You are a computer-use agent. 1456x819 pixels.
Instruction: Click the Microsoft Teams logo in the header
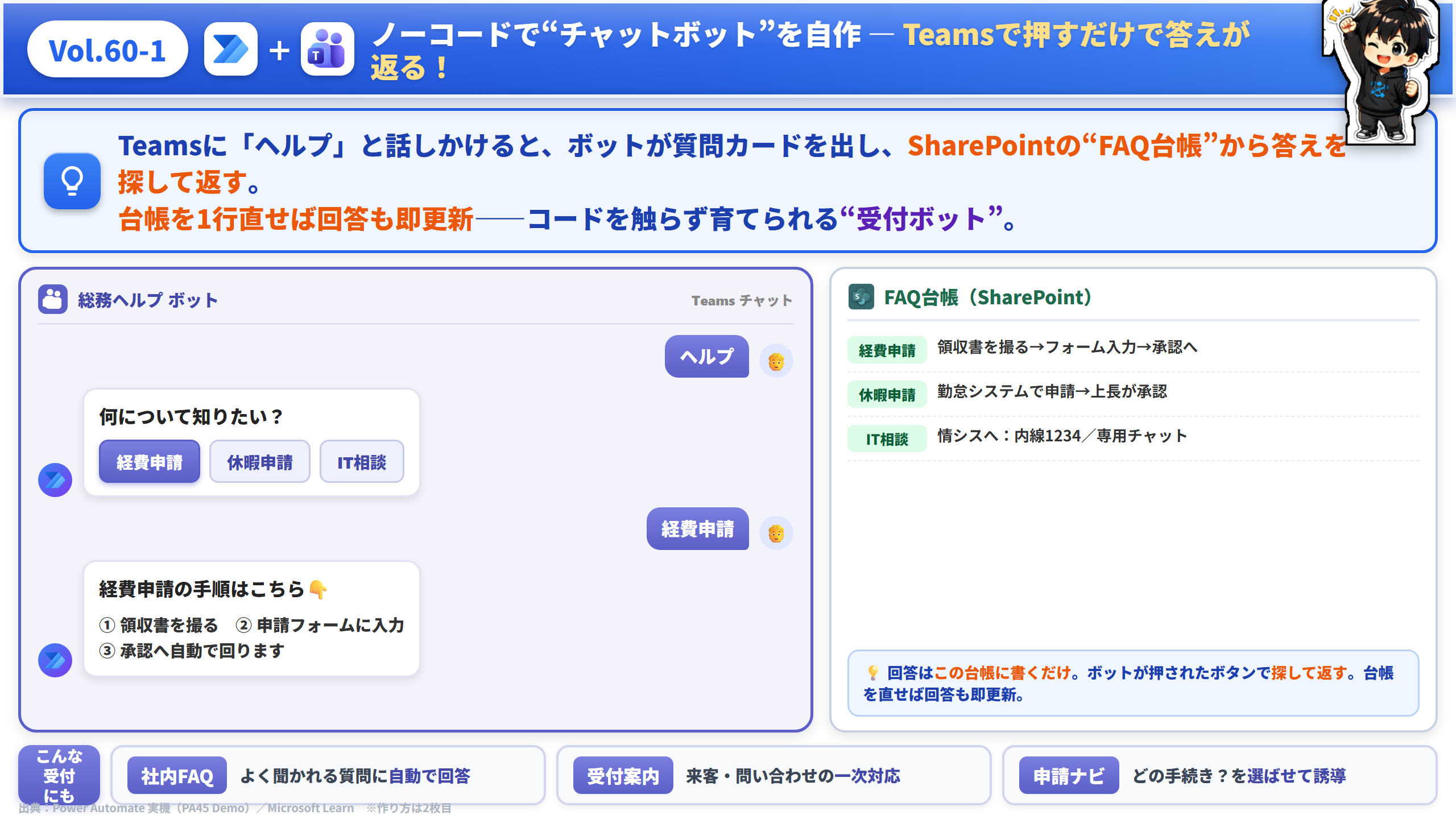pos(327,49)
